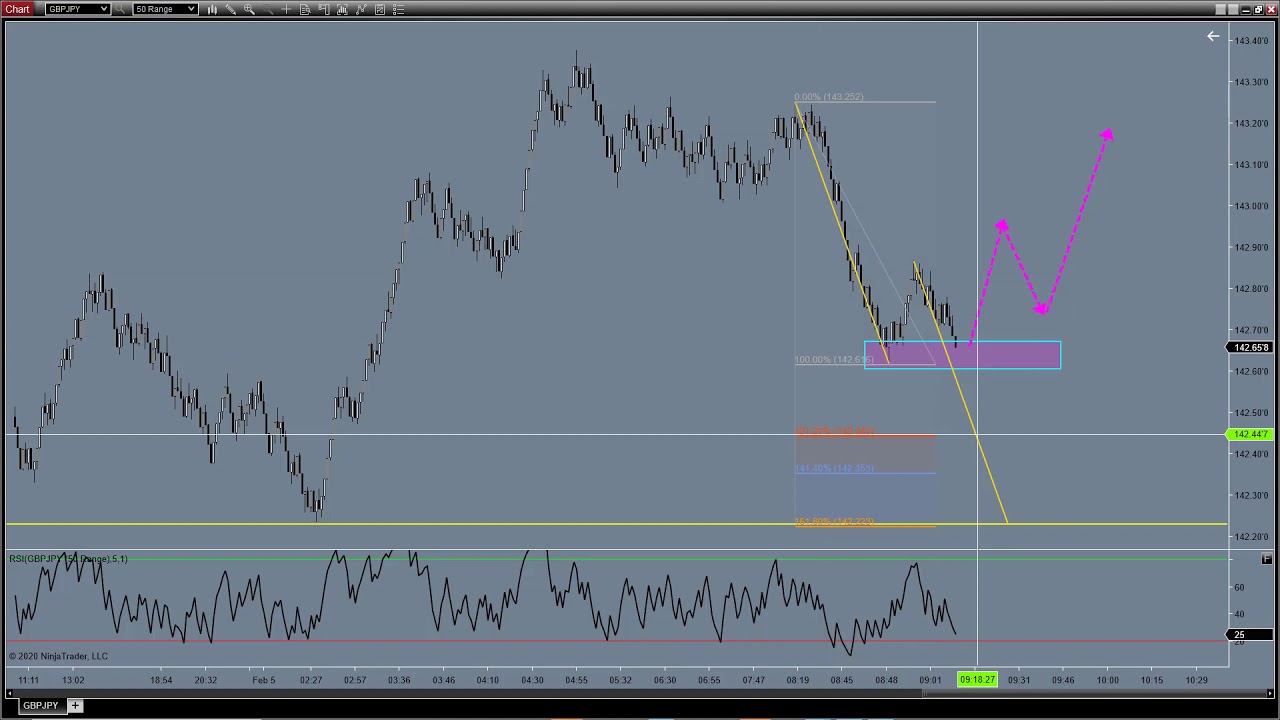Click the 143.40'0 price axis label
The width and height of the screenshot is (1280, 720).
click(1251, 41)
